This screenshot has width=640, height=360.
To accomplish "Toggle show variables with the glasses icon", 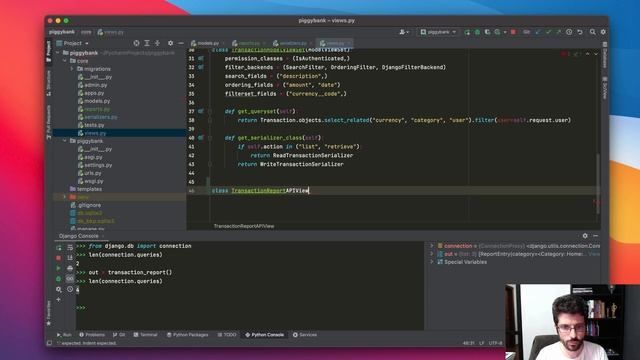I will pos(70,279).
